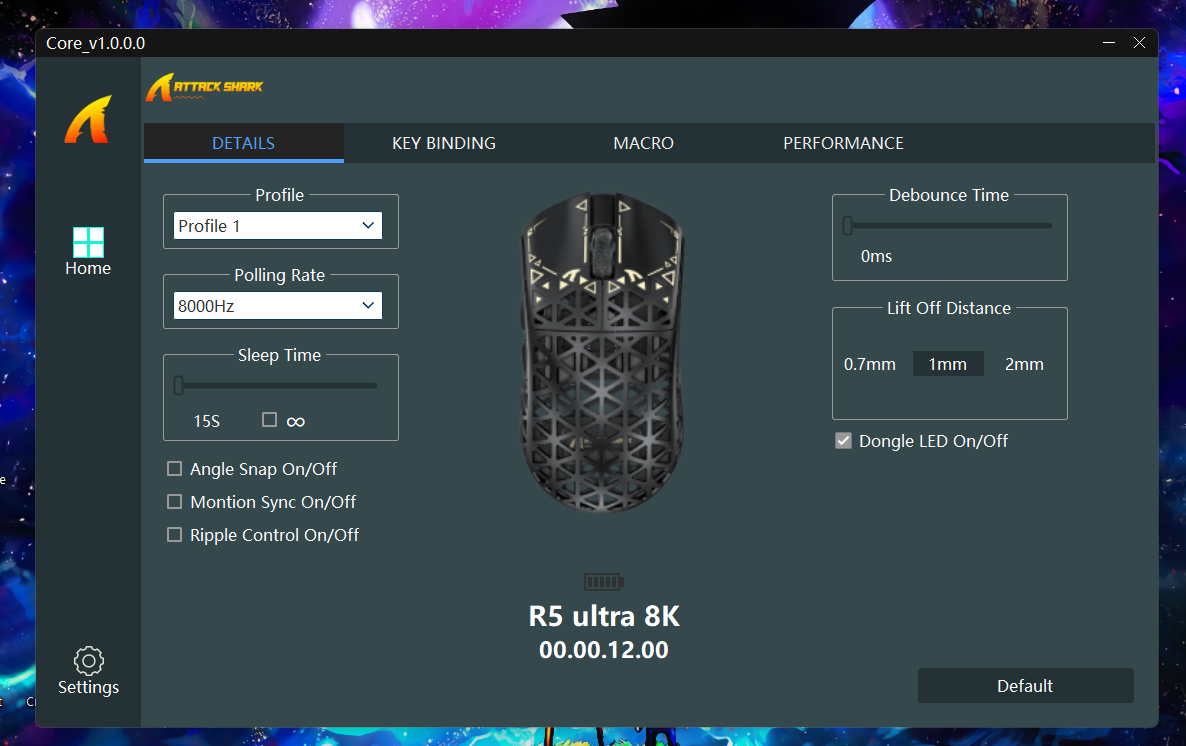Click the Sleep Time slider handle
1186x746 pixels.
coord(179,385)
